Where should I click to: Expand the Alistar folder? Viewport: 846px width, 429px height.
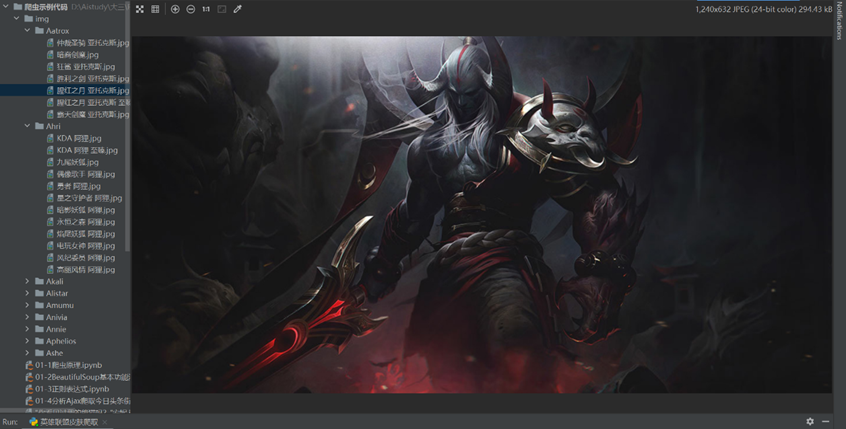(28, 293)
